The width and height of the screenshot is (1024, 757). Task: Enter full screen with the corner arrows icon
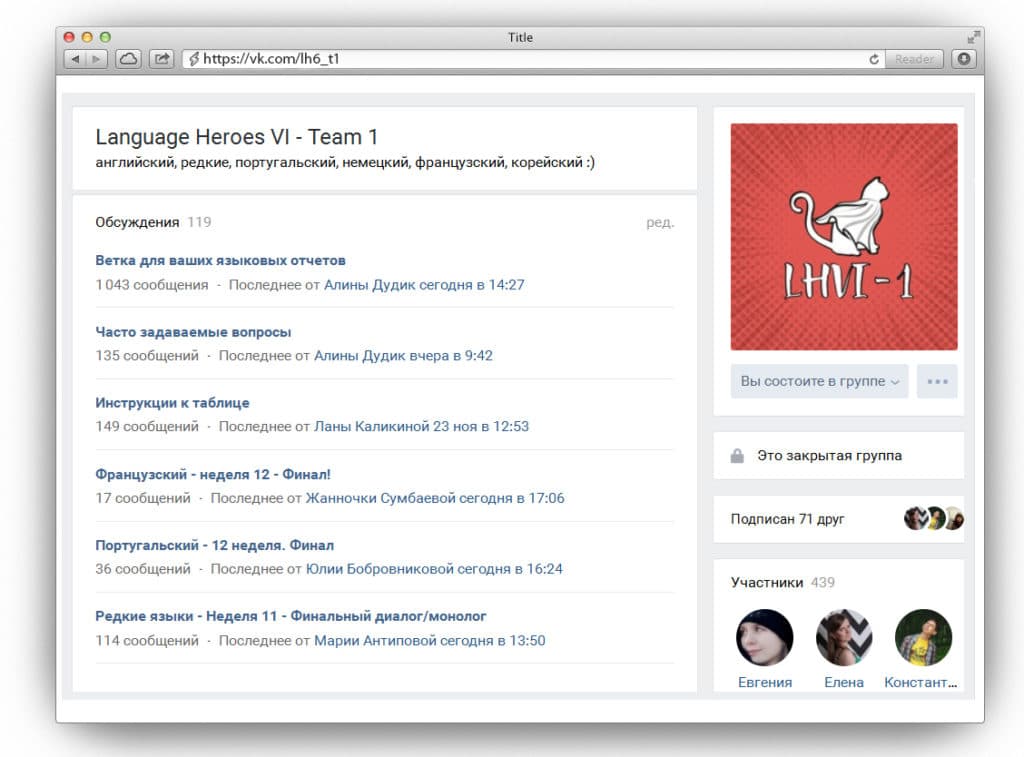973,37
